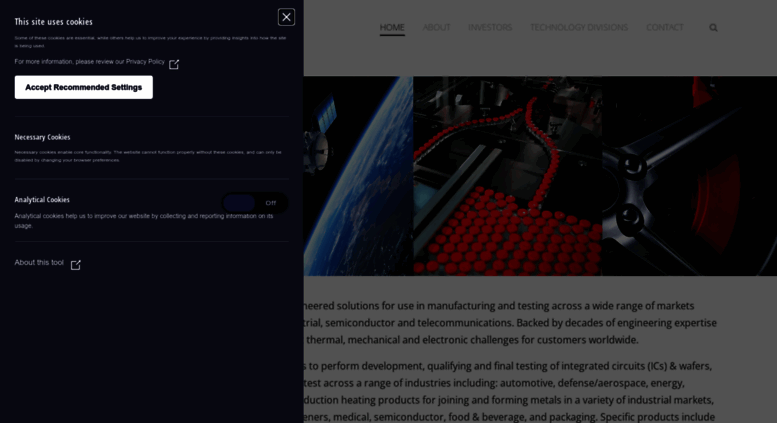The height and width of the screenshot is (423, 777).
Task: Open the Privacy Policy link
Action: (x=145, y=62)
